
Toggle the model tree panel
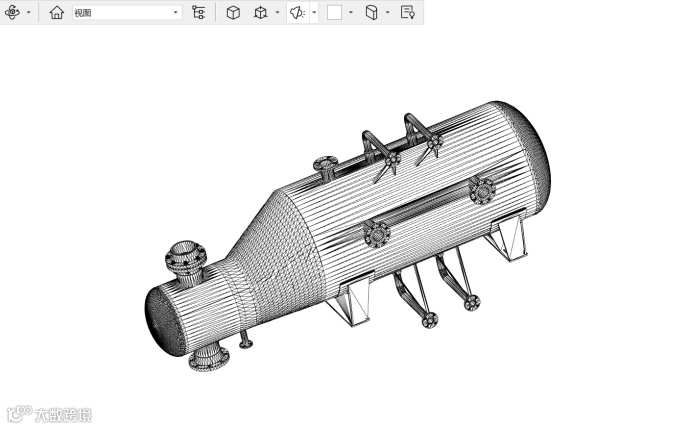pyautogui.click(x=198, y=12)
